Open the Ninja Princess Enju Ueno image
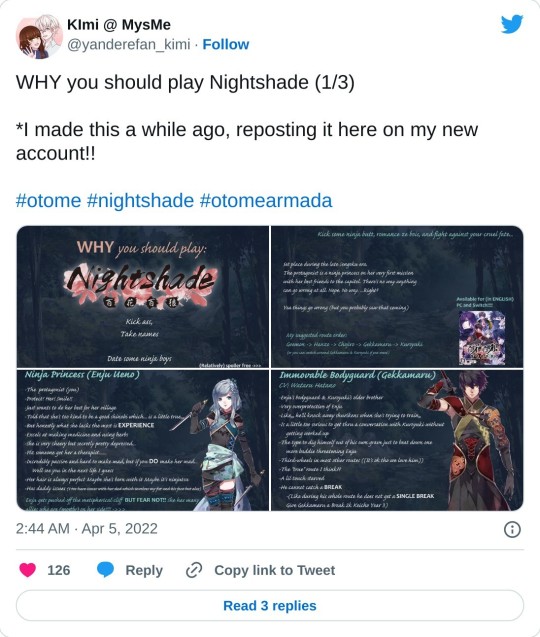The height and width of the screenshot is (637, 540). tap(143, 440)
